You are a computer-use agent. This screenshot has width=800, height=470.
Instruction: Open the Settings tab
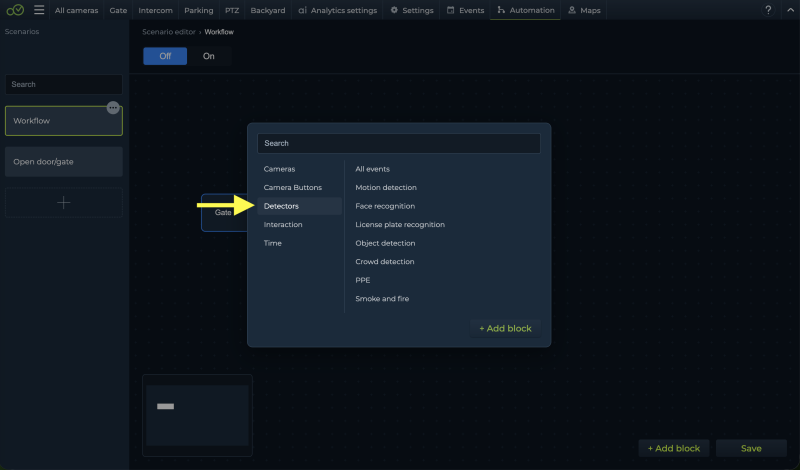412,10
